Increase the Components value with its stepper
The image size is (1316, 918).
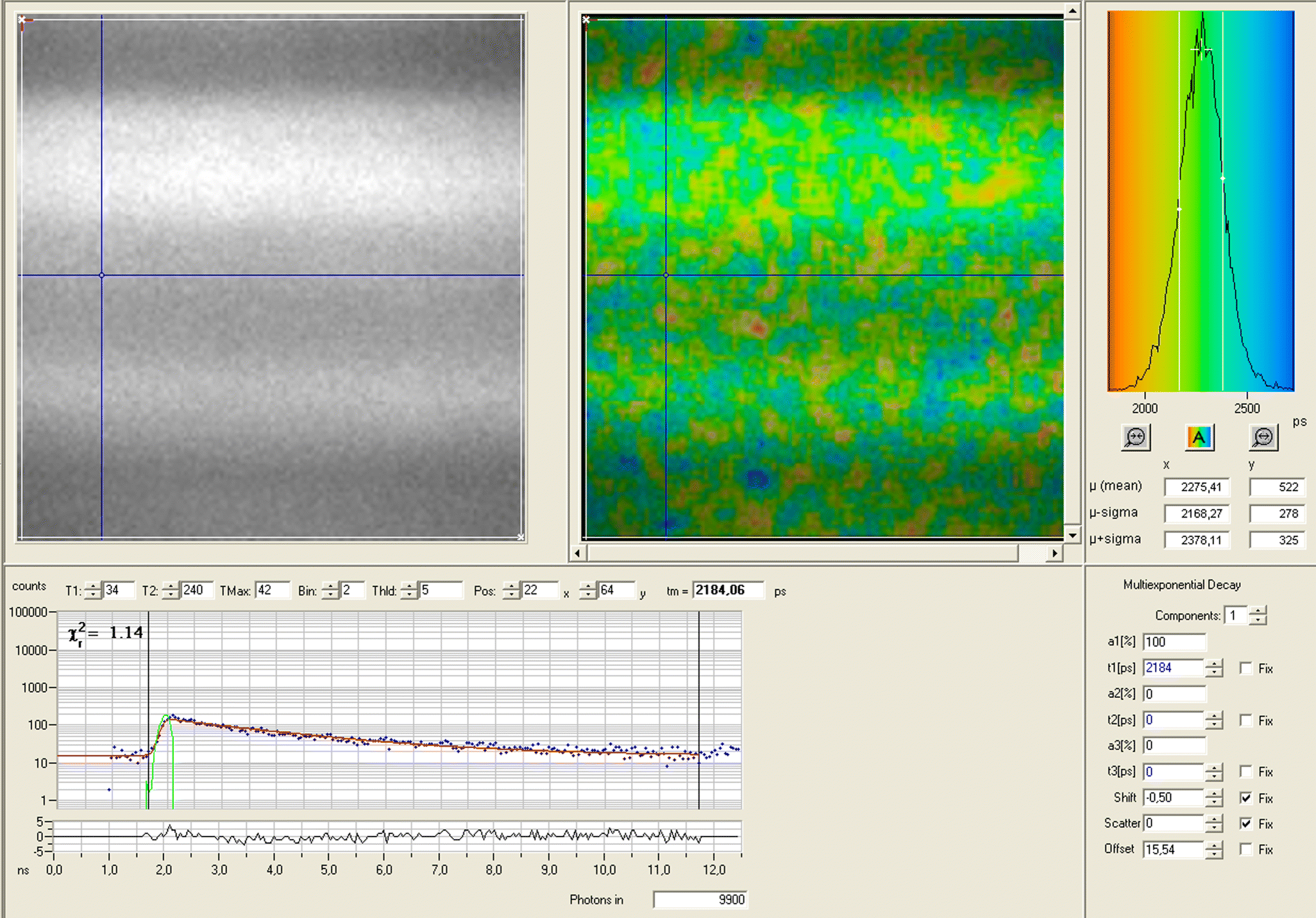1259,611
